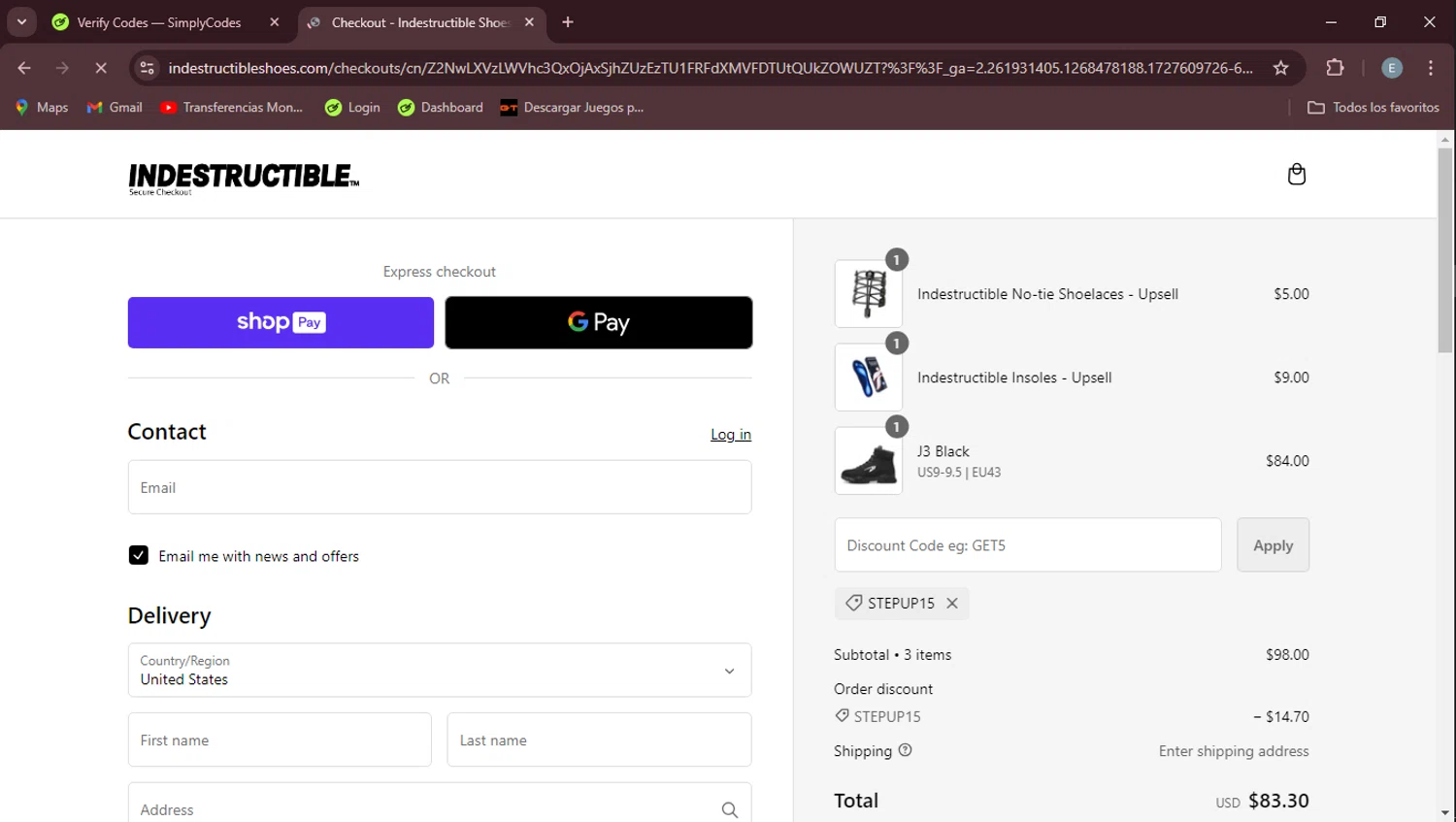Open the Maps bookmark
The image size is (1456, 822).
coord(41,108)
